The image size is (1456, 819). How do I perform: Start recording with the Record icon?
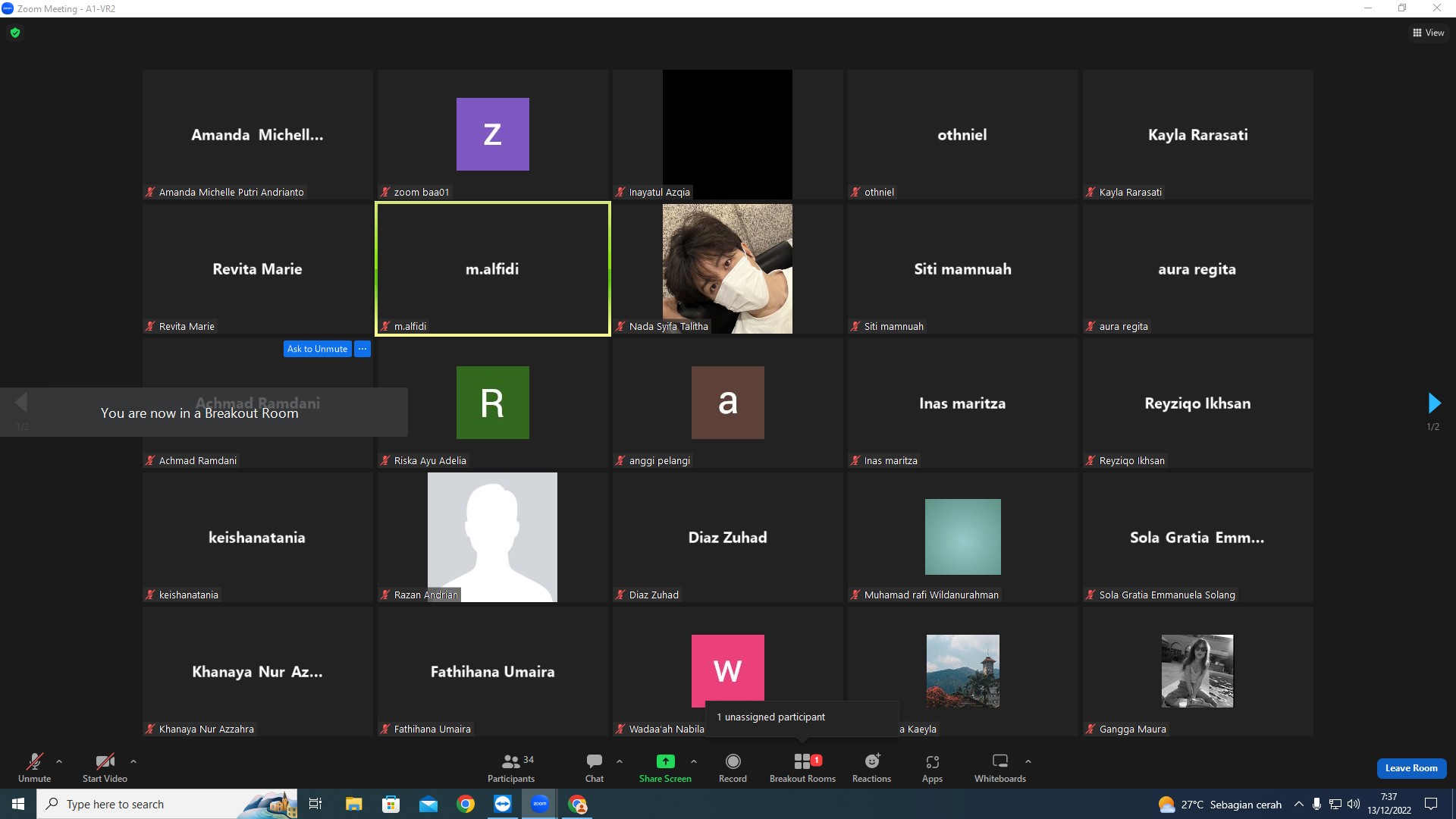click(x=733, y=761)
